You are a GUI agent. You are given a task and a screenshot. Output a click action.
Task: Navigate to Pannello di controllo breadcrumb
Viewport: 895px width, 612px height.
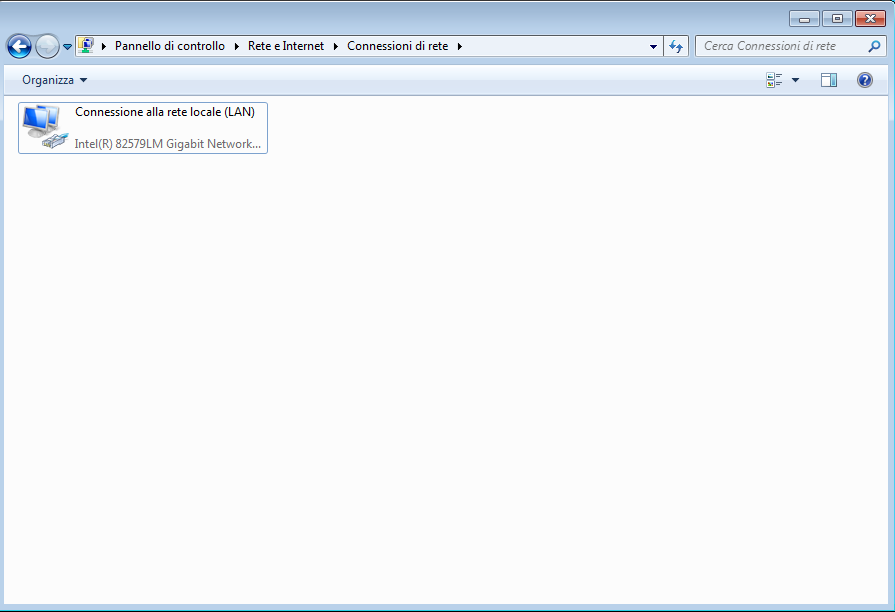169,46
